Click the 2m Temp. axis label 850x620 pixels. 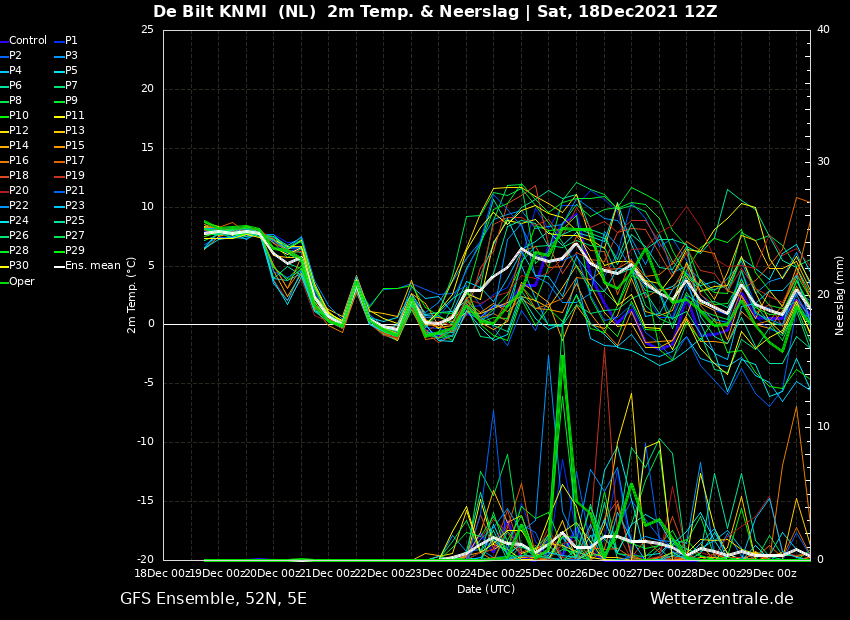[132, 295]
